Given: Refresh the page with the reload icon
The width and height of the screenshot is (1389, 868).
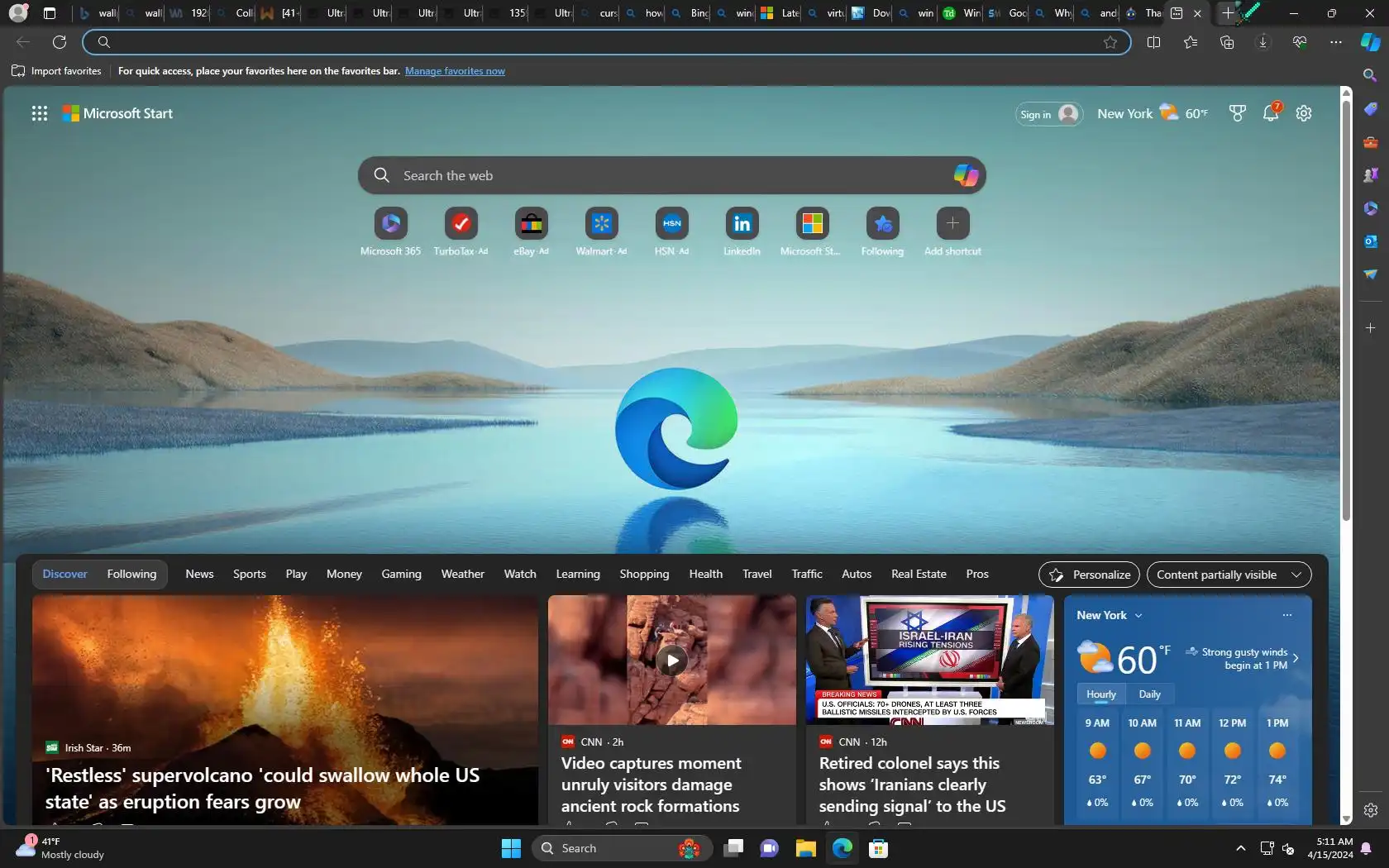Looking at the screenshot, I should click(x=60, y=42).
